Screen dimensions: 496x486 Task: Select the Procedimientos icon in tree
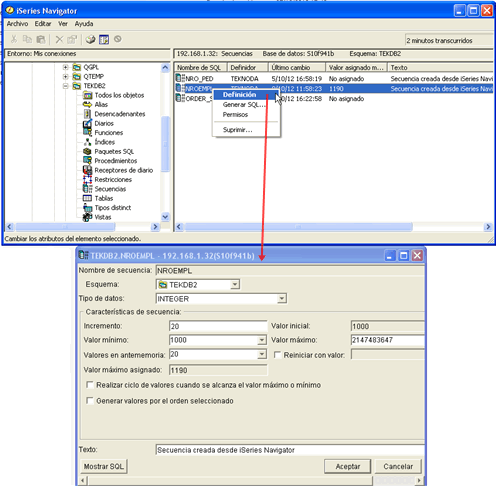(x=87, y=161)
